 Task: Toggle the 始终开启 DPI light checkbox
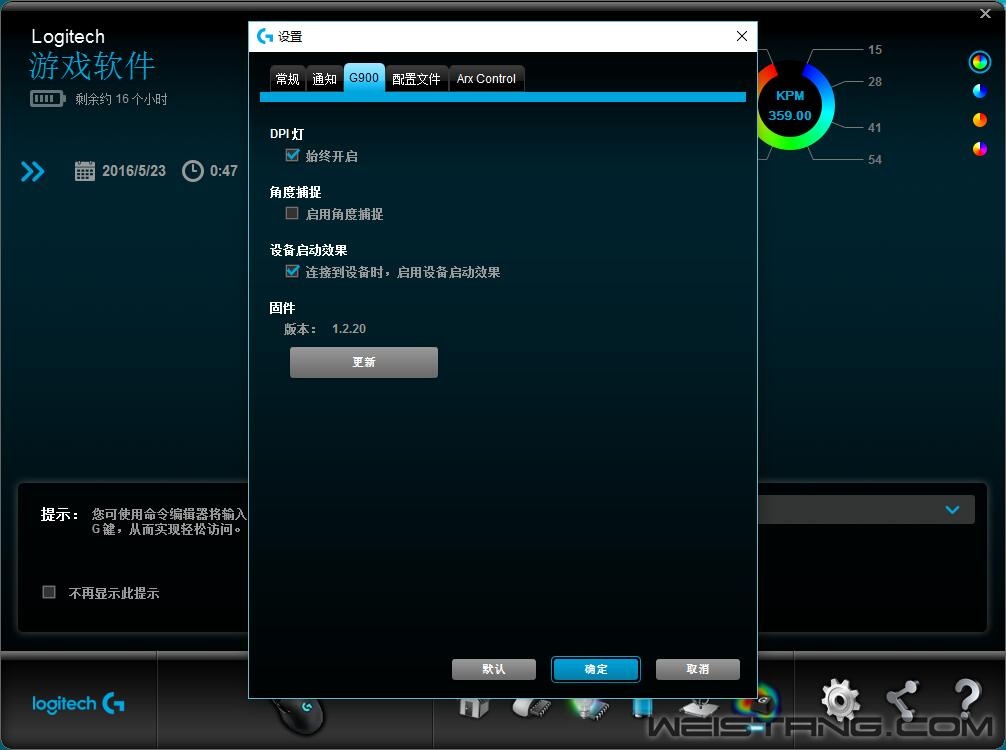click(x=293, y=155)
